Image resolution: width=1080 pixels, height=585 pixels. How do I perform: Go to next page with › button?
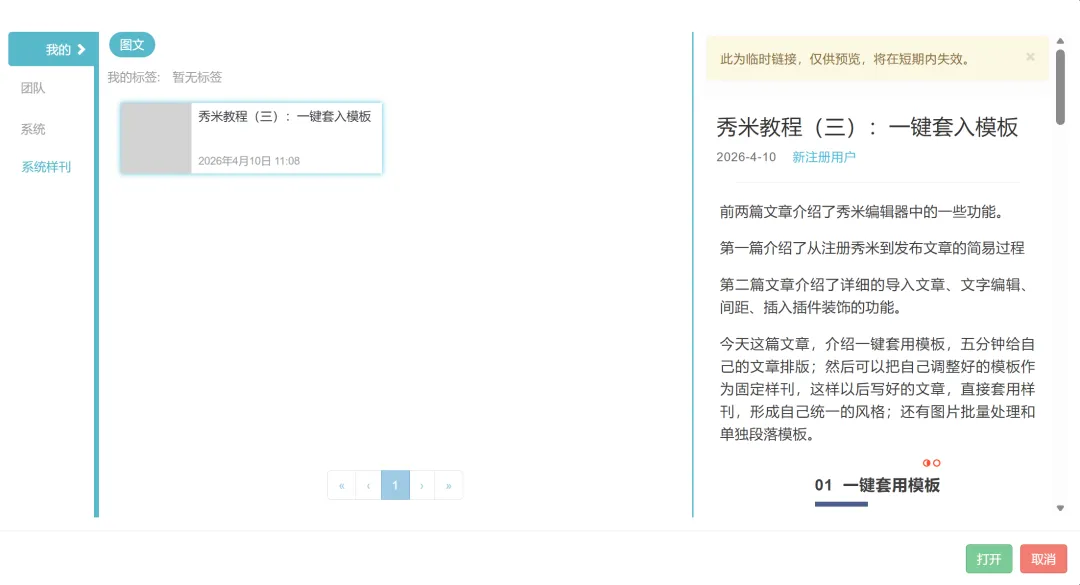pyautogui.click(x=422, y=486)
